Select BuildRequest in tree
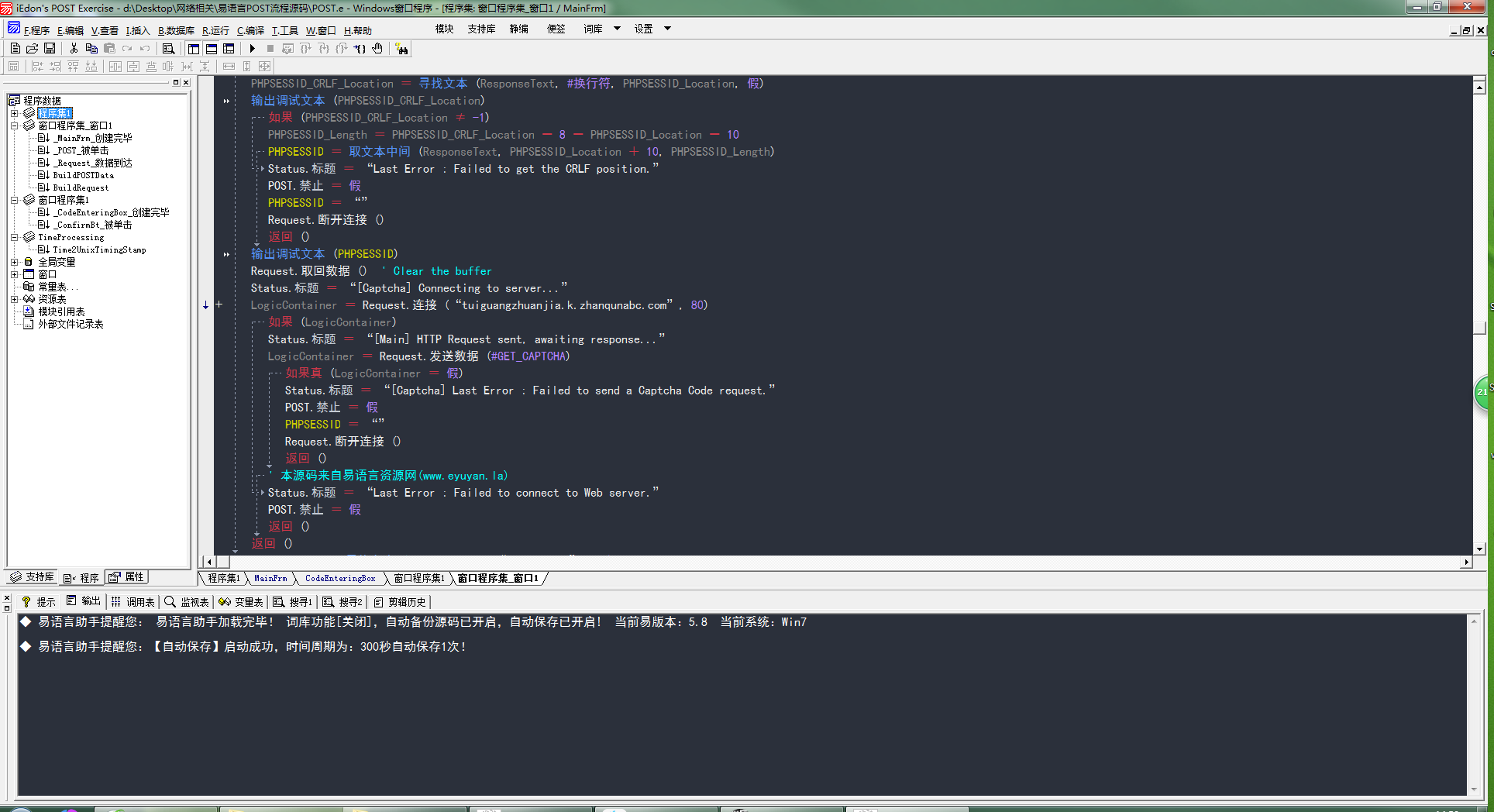Image resolution: width=1494 pixels, height=812 pixels. [81, 188]
